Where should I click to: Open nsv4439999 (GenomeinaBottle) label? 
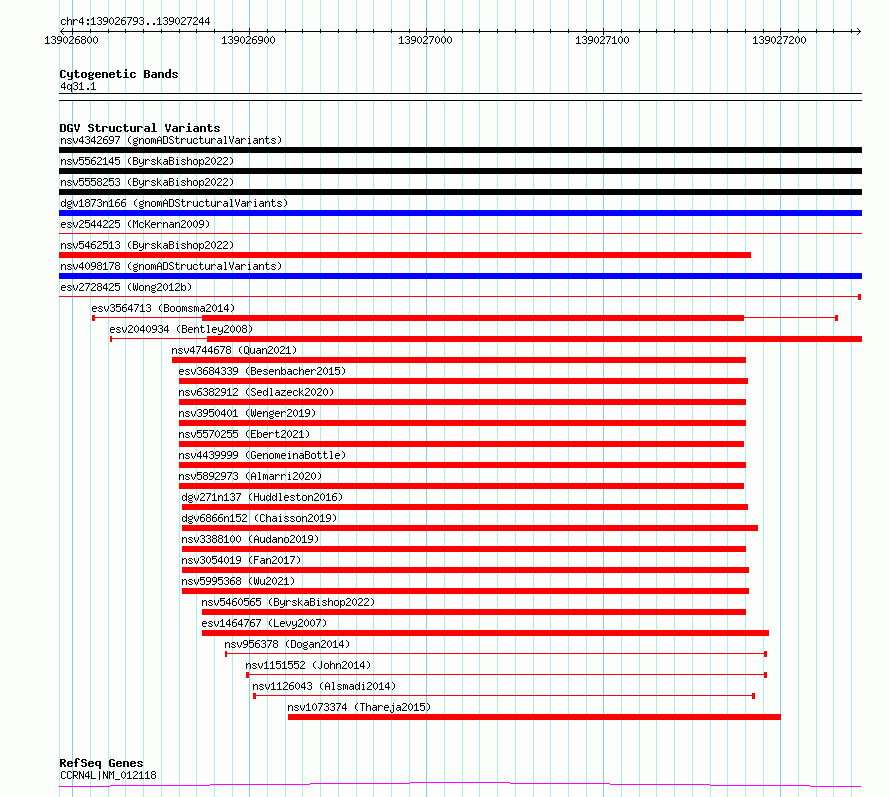(262, 455)
